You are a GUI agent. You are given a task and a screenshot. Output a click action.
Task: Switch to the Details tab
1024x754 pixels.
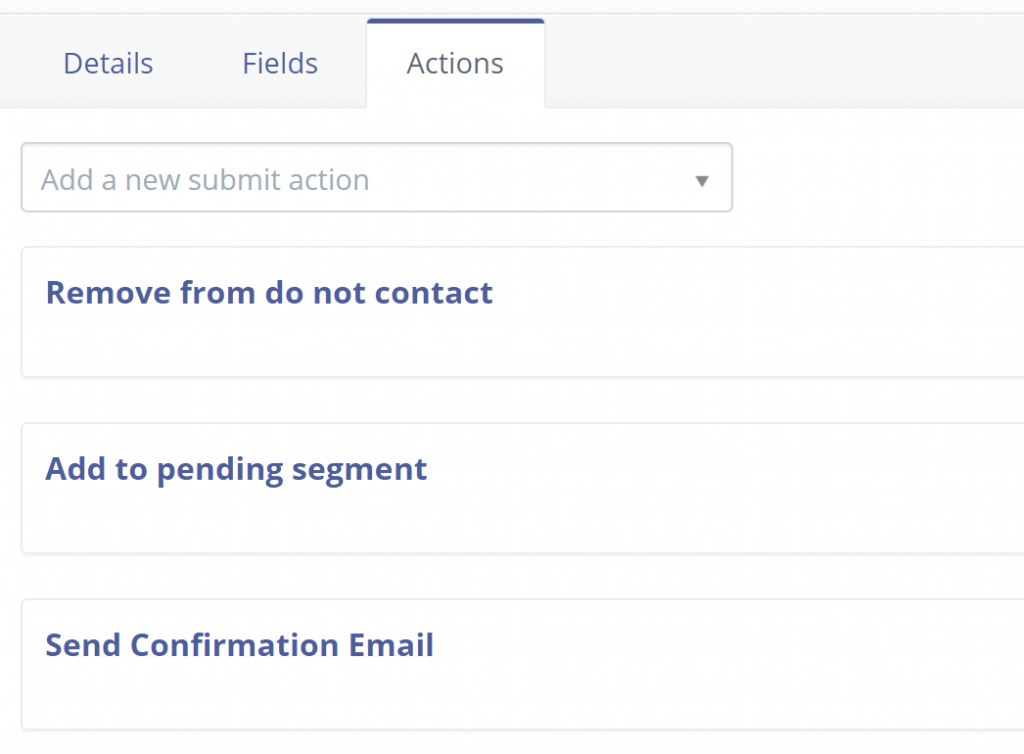click(x=107, y=63)
